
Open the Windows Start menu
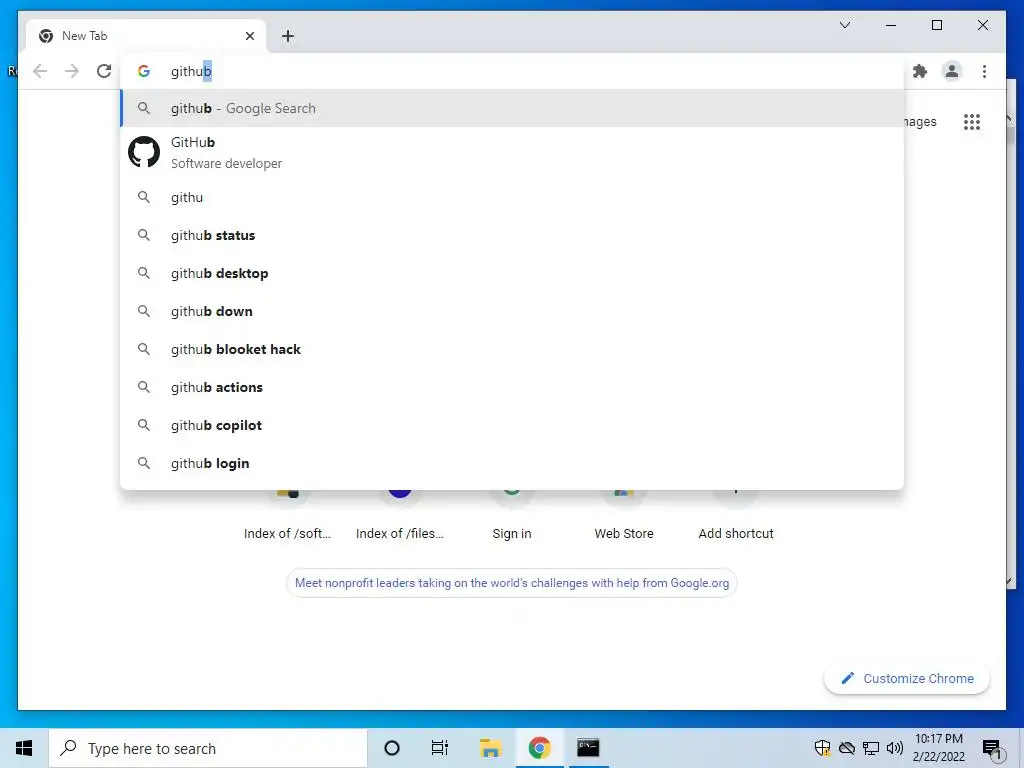click(24, 748)
